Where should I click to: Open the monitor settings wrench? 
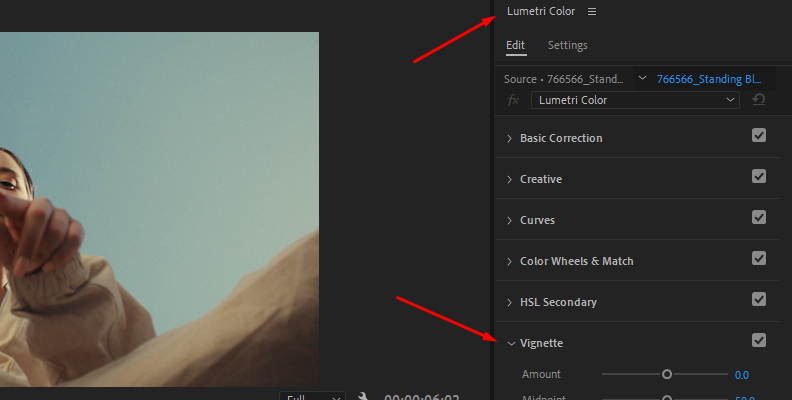363,396
